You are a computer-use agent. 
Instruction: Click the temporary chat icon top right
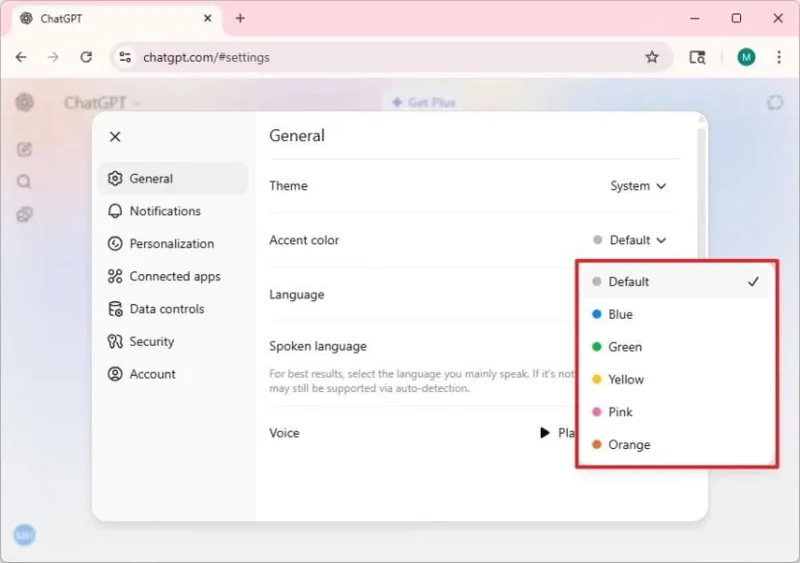tap(775, 103)
